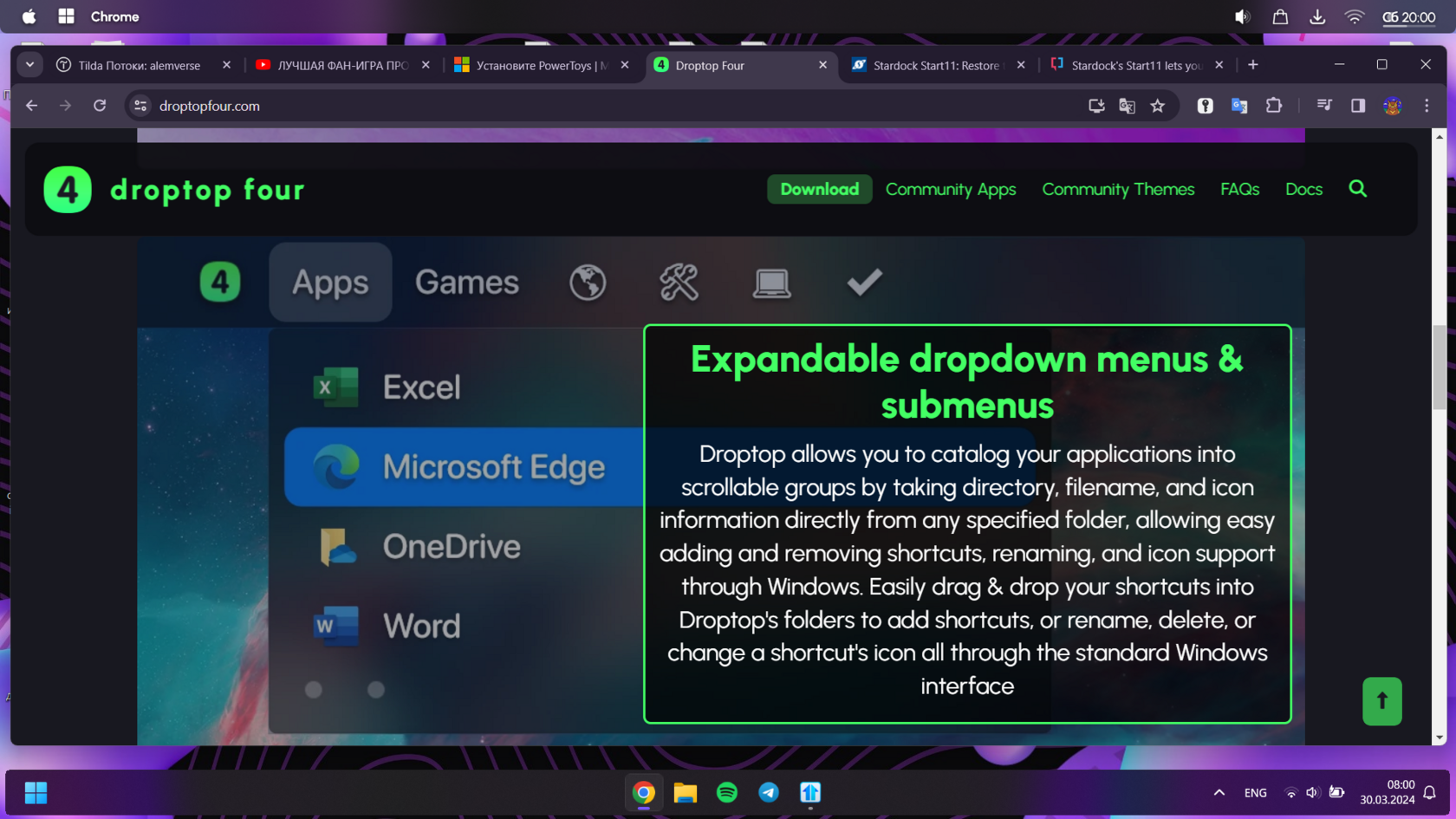Bookmark this page with the star icon

tap(1157, 106)
